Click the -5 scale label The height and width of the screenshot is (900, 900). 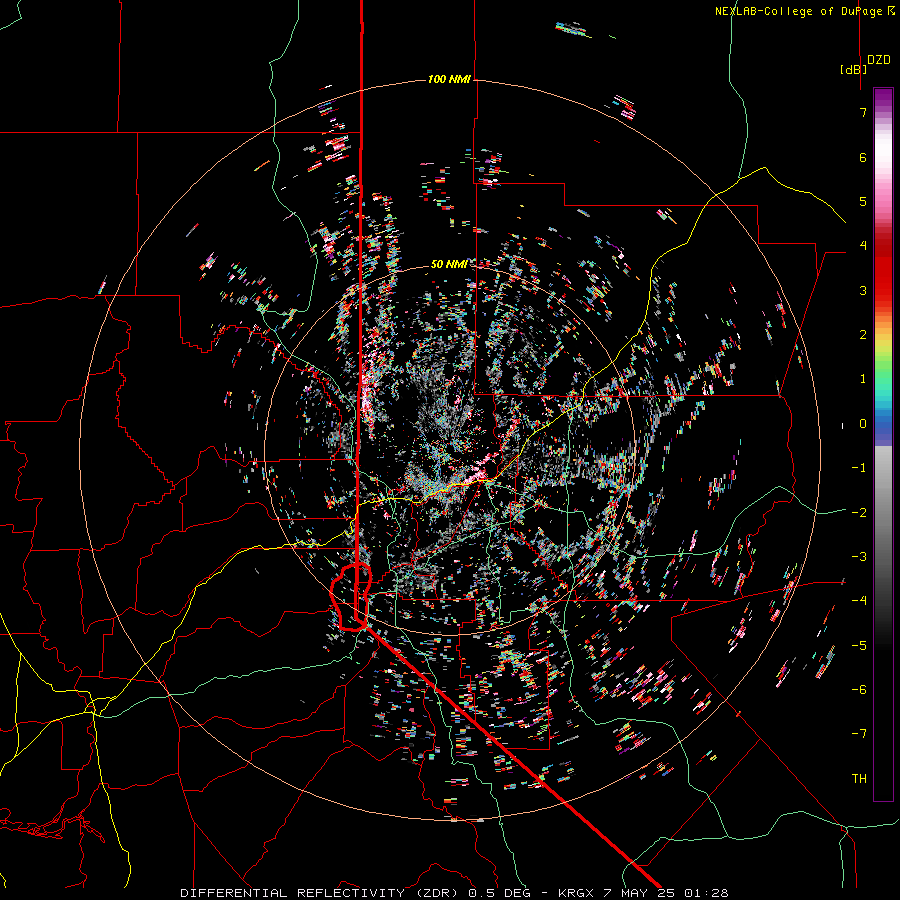click(859, 645)
